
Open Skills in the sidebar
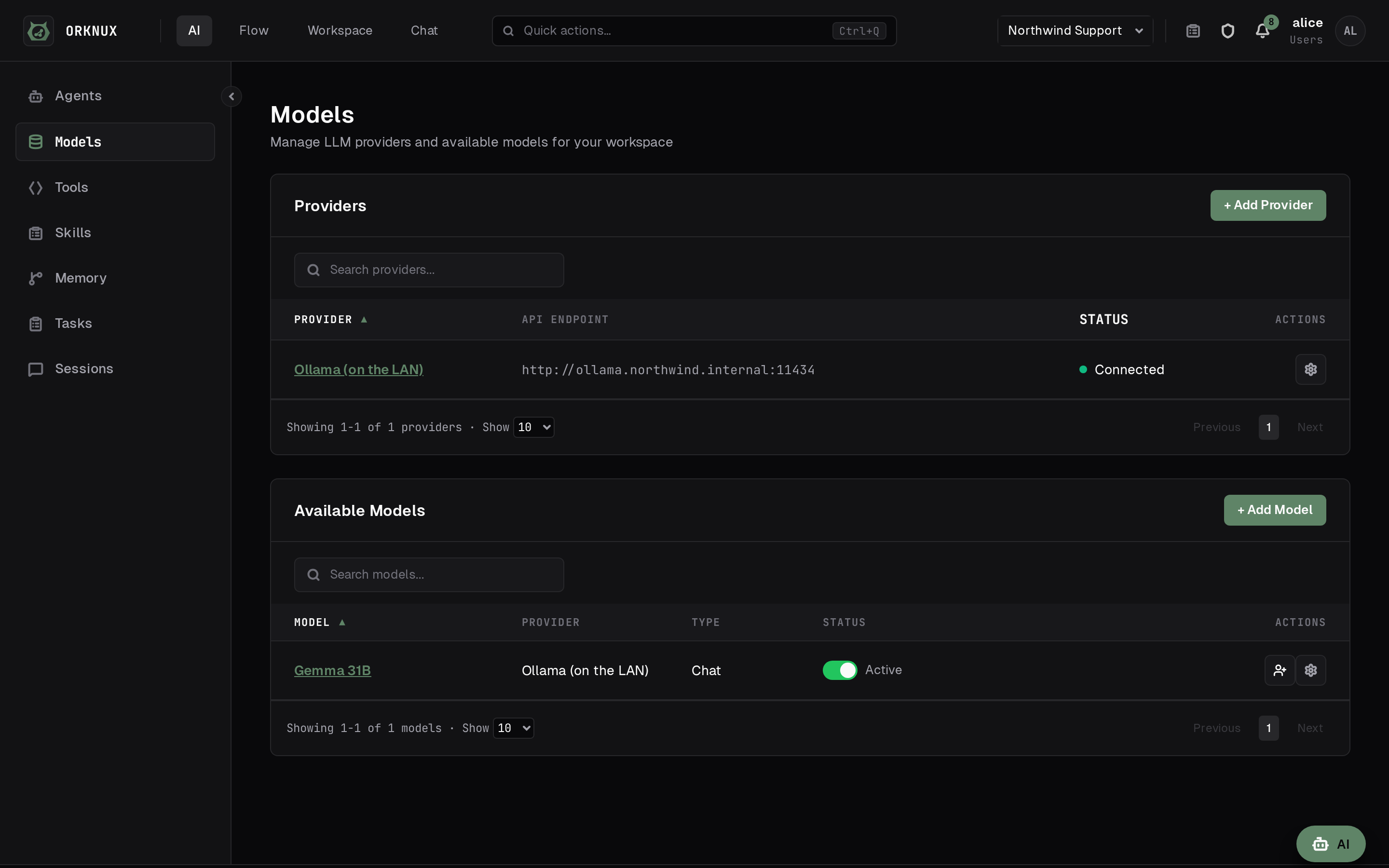point(115,232)
